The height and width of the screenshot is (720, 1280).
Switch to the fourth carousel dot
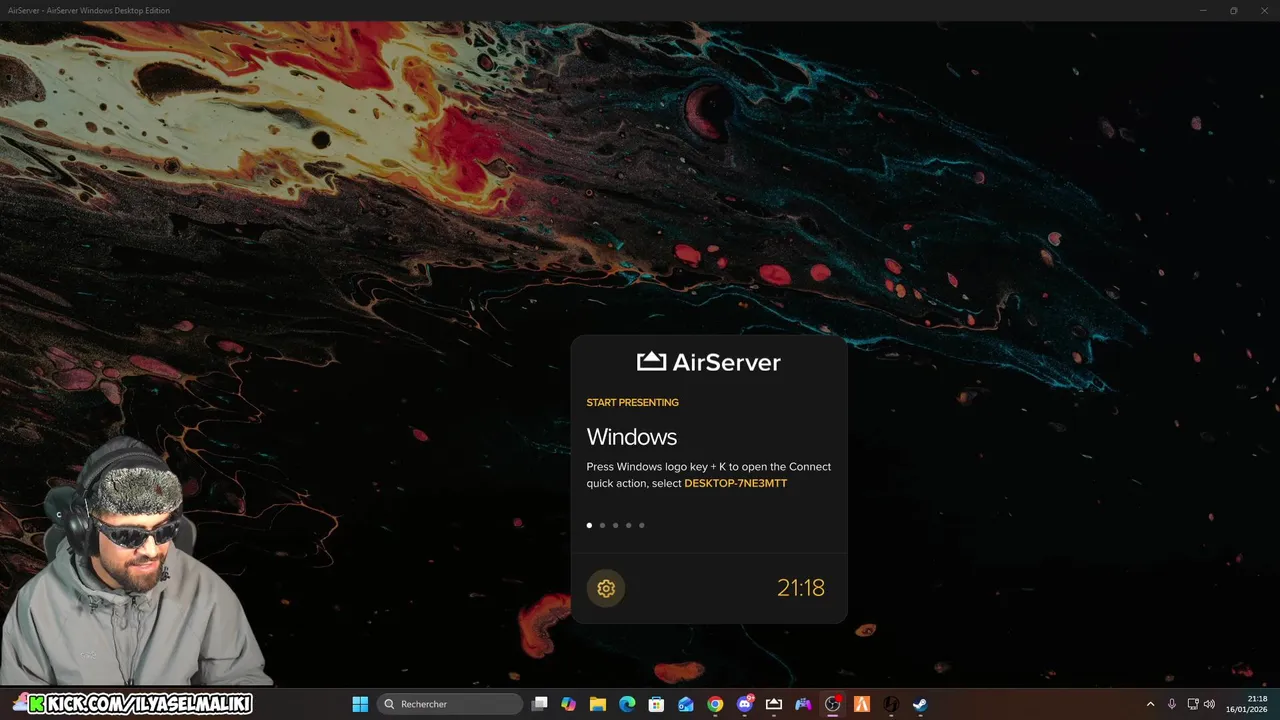(x=628, y=525)
